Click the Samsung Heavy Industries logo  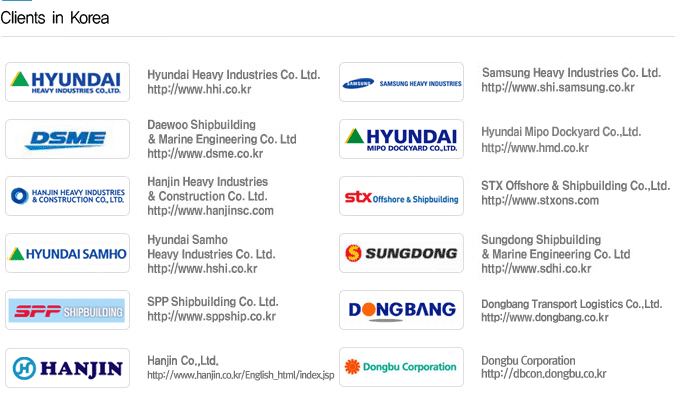pyautogui.click(x=401, y=82)
